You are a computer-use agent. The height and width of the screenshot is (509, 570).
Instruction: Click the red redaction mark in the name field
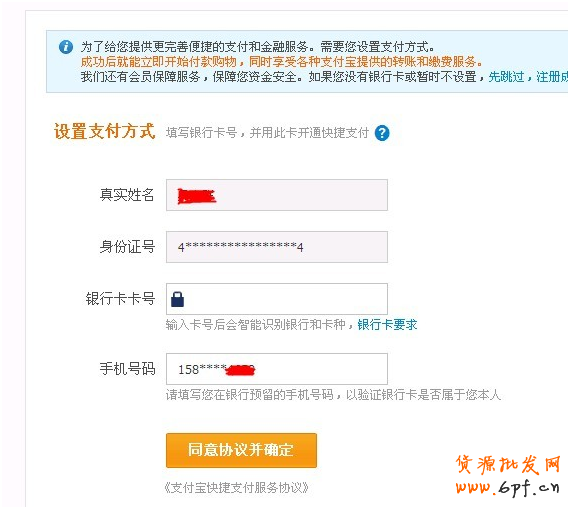click(196, 197)
